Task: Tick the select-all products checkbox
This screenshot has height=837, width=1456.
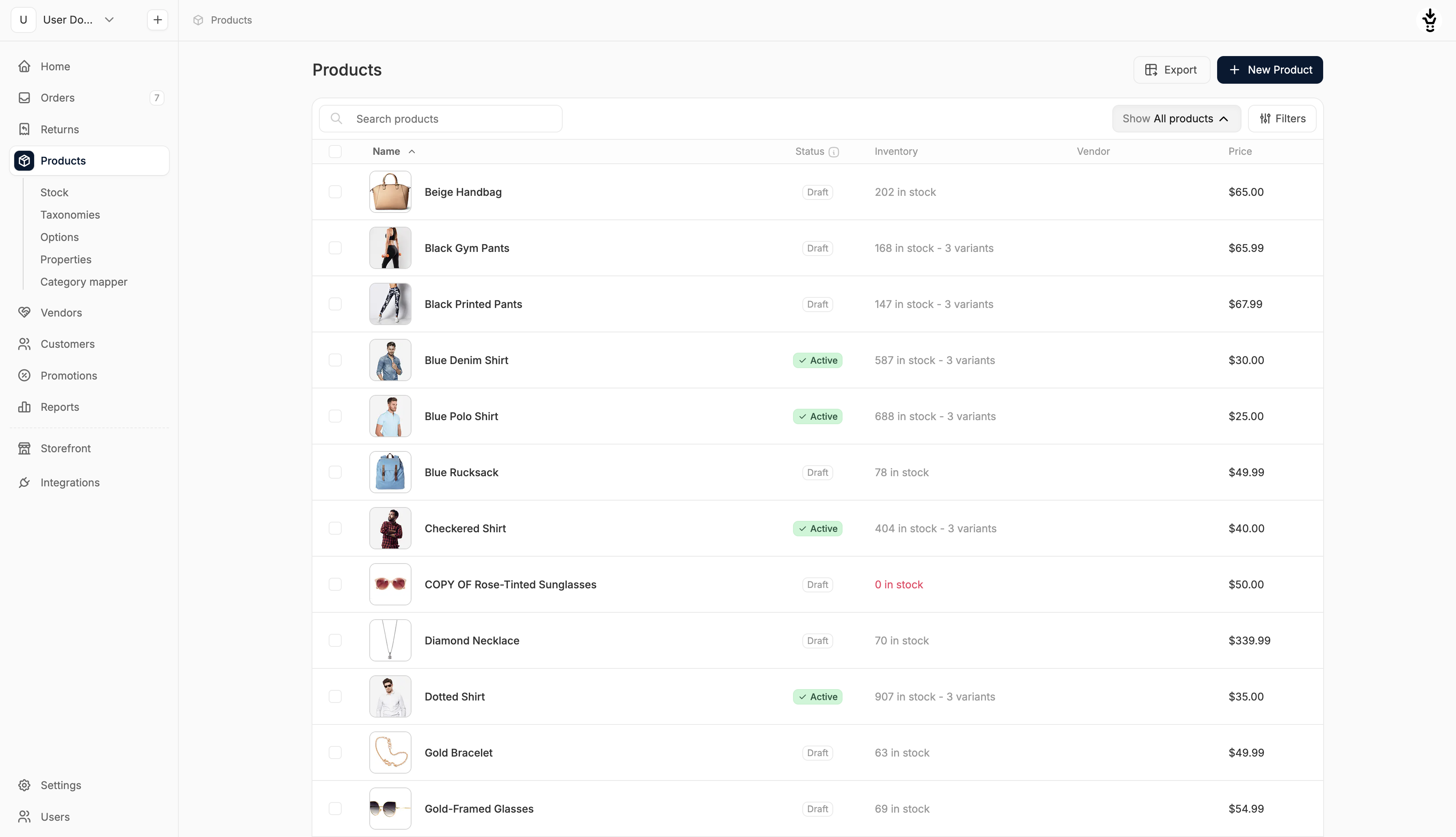Action: tap(335, 151)
